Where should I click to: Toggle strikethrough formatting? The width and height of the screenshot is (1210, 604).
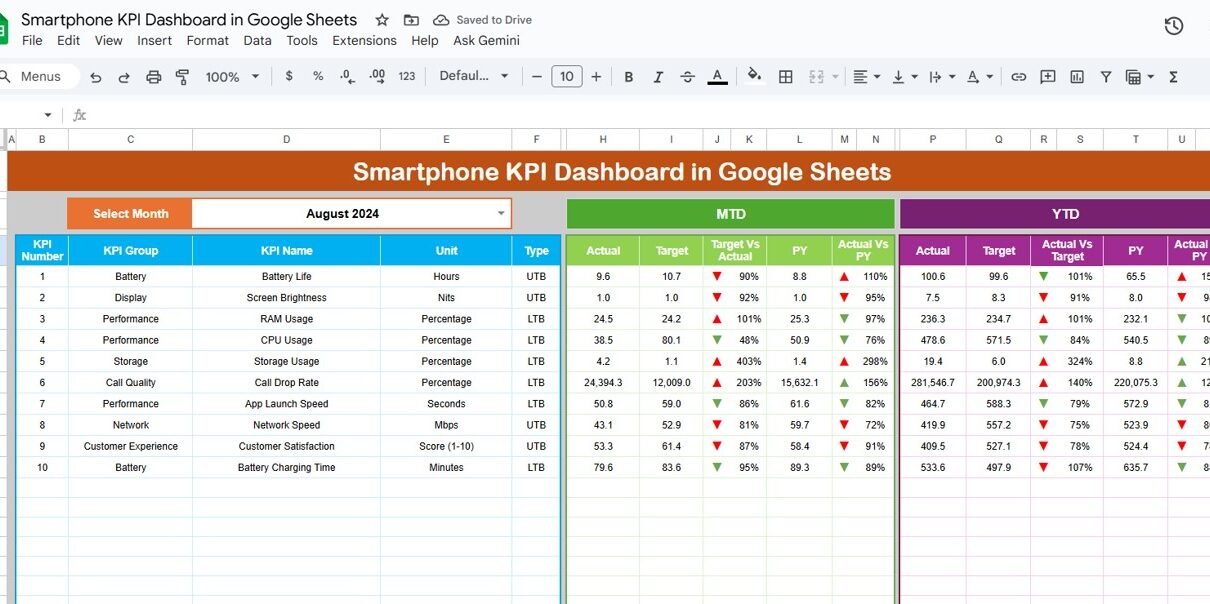pyautogui.click(x=688, y=77)
